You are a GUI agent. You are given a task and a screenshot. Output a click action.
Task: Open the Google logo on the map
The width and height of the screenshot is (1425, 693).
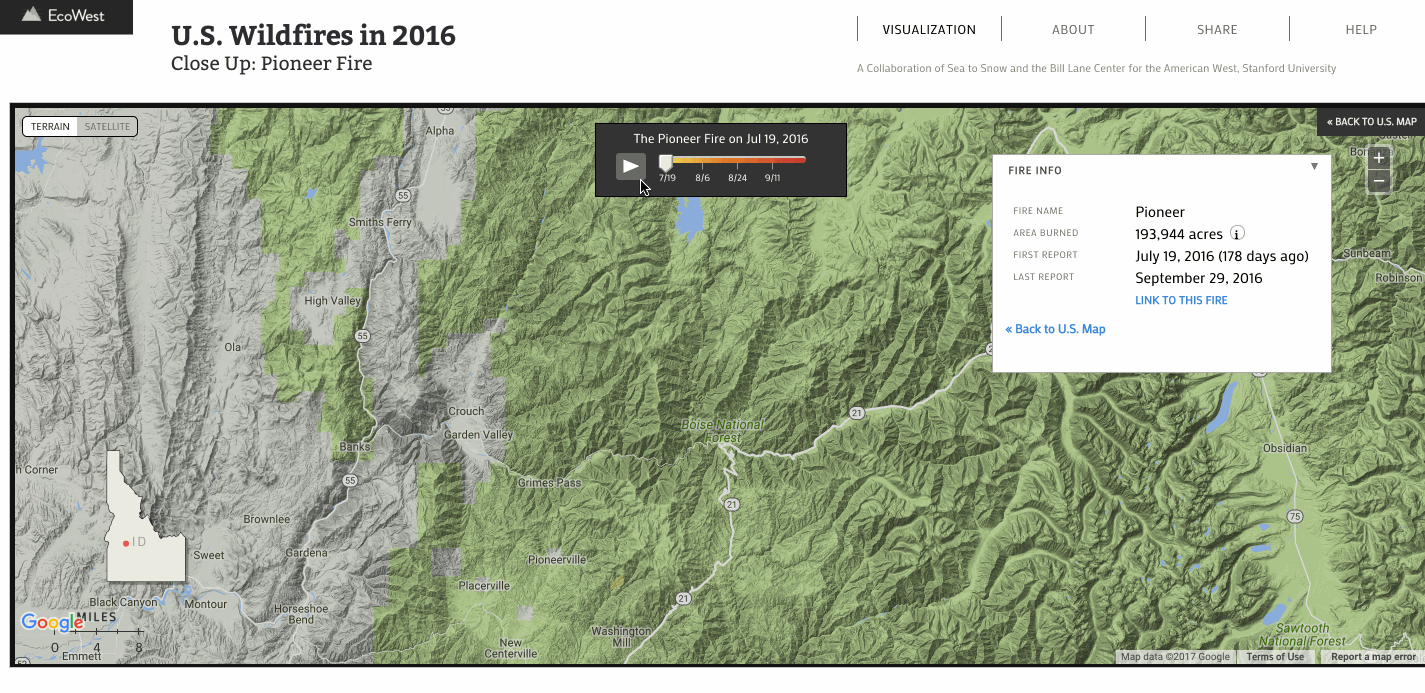(51, 623)
